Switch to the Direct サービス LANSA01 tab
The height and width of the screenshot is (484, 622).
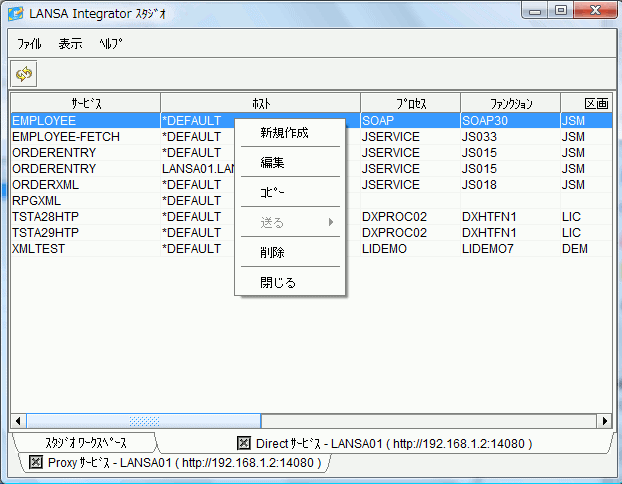(x=384, y=443)
